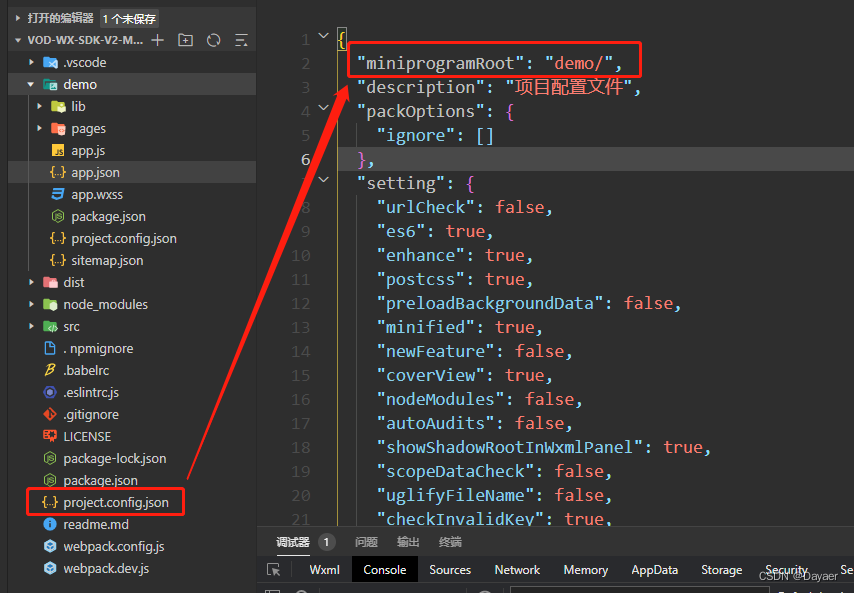Fold the setting block chevron
The height and width of the screenshot is (593, 854).
324,179
